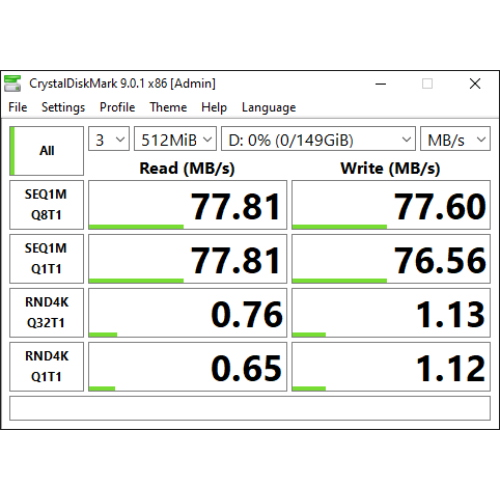Open the Theme menu
Viewport: 500px width, 500px height.
[x=168, y=107]
